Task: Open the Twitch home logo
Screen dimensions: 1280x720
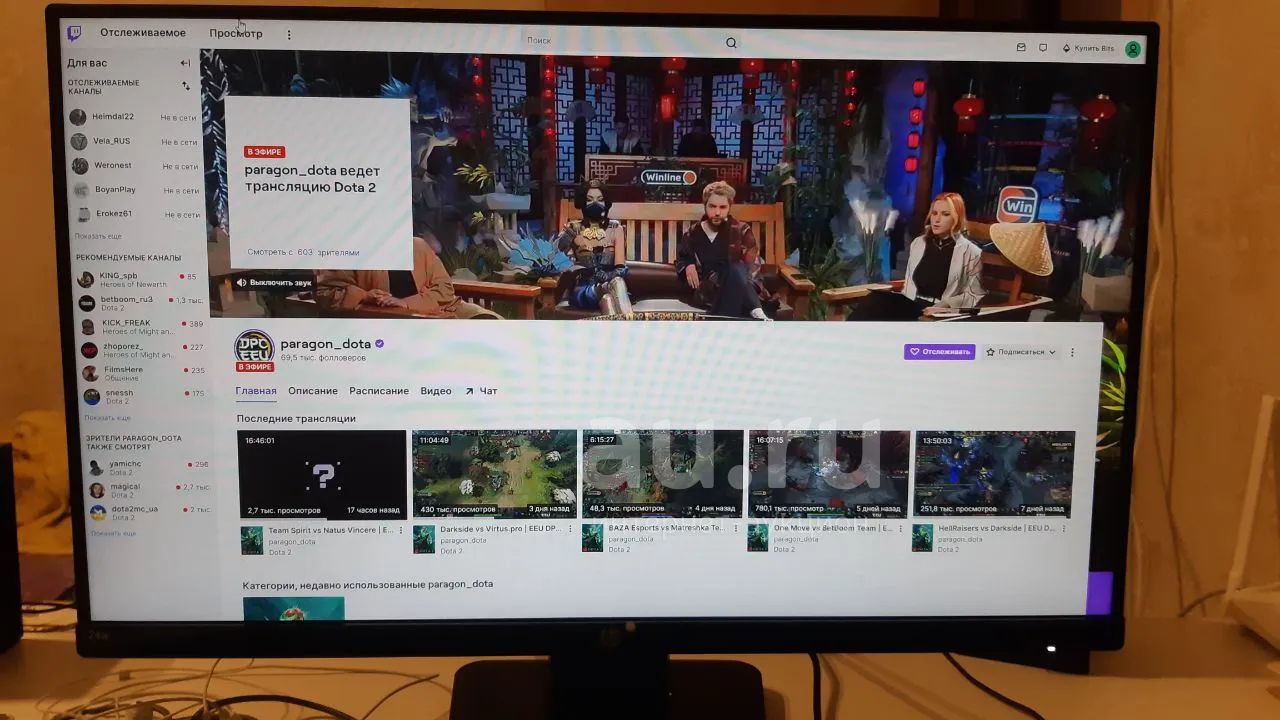Action: coord(74,33)
